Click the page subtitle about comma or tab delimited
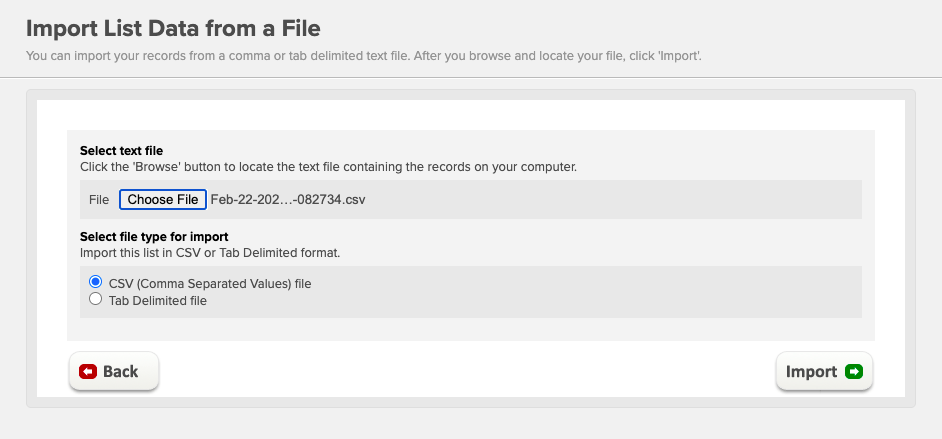942x439 pixels. click(x=363, y=56)
